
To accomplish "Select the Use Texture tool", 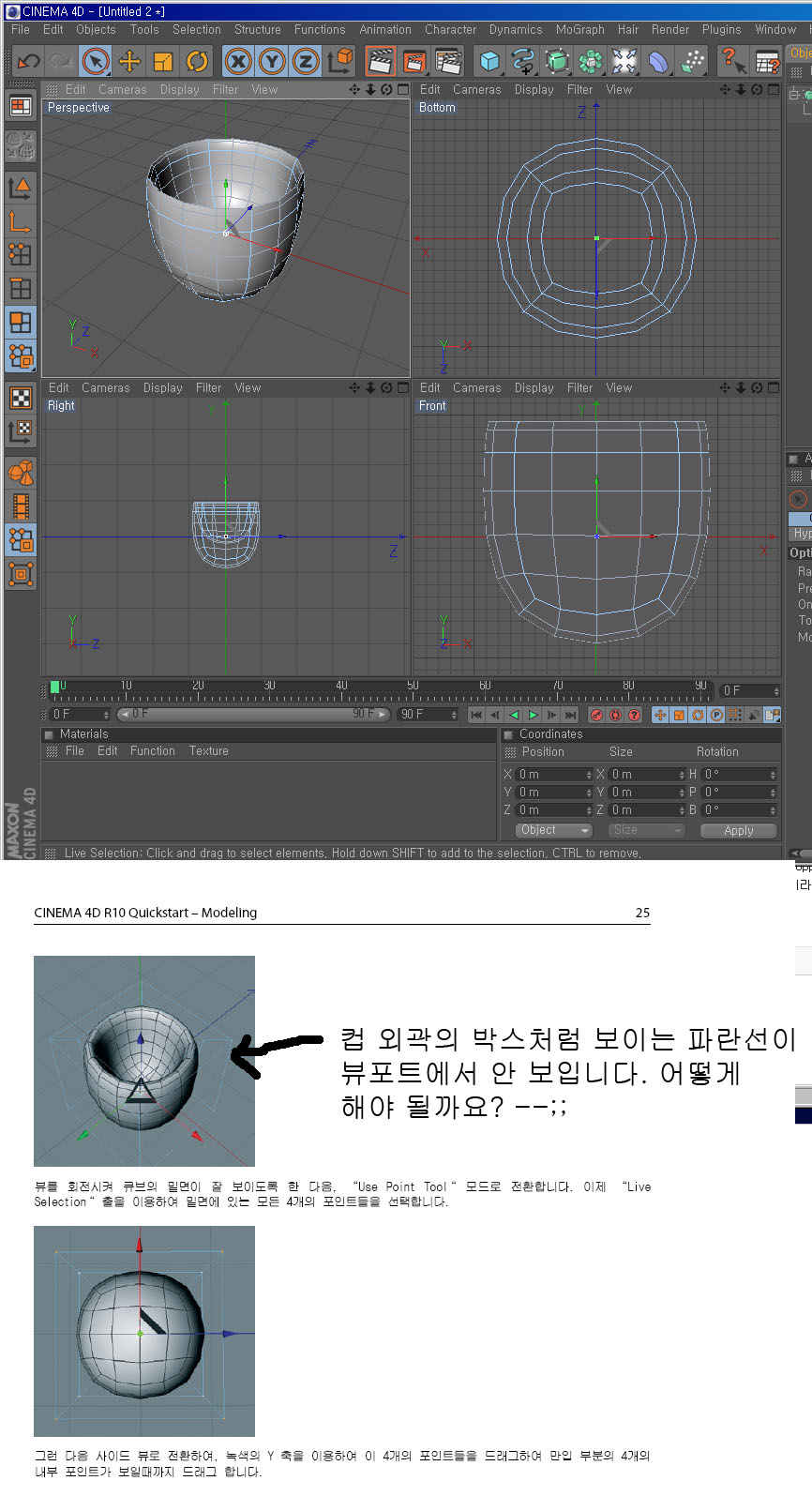I will 21,397.
